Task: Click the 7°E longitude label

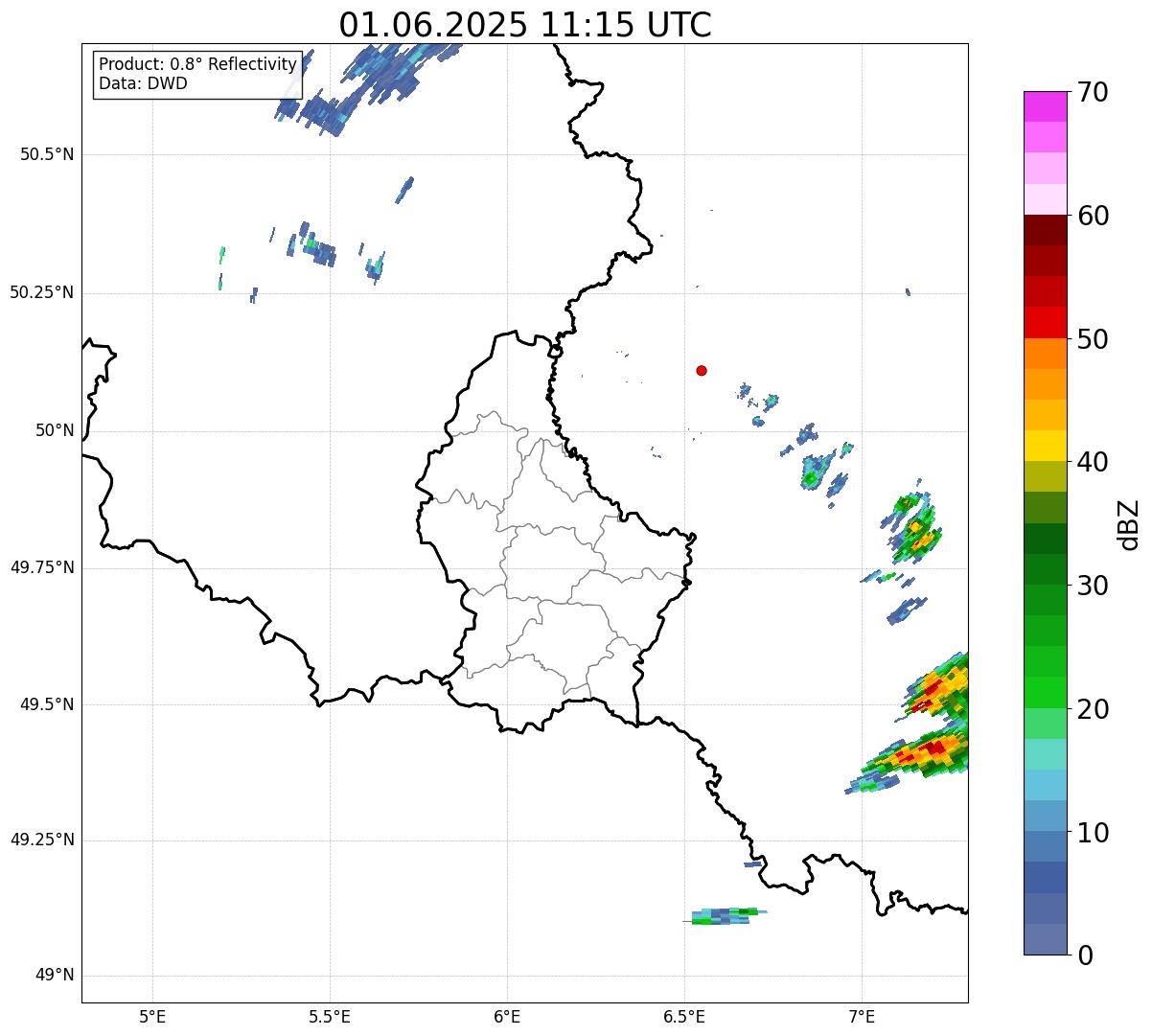Action: click(x=862, y=1016)
